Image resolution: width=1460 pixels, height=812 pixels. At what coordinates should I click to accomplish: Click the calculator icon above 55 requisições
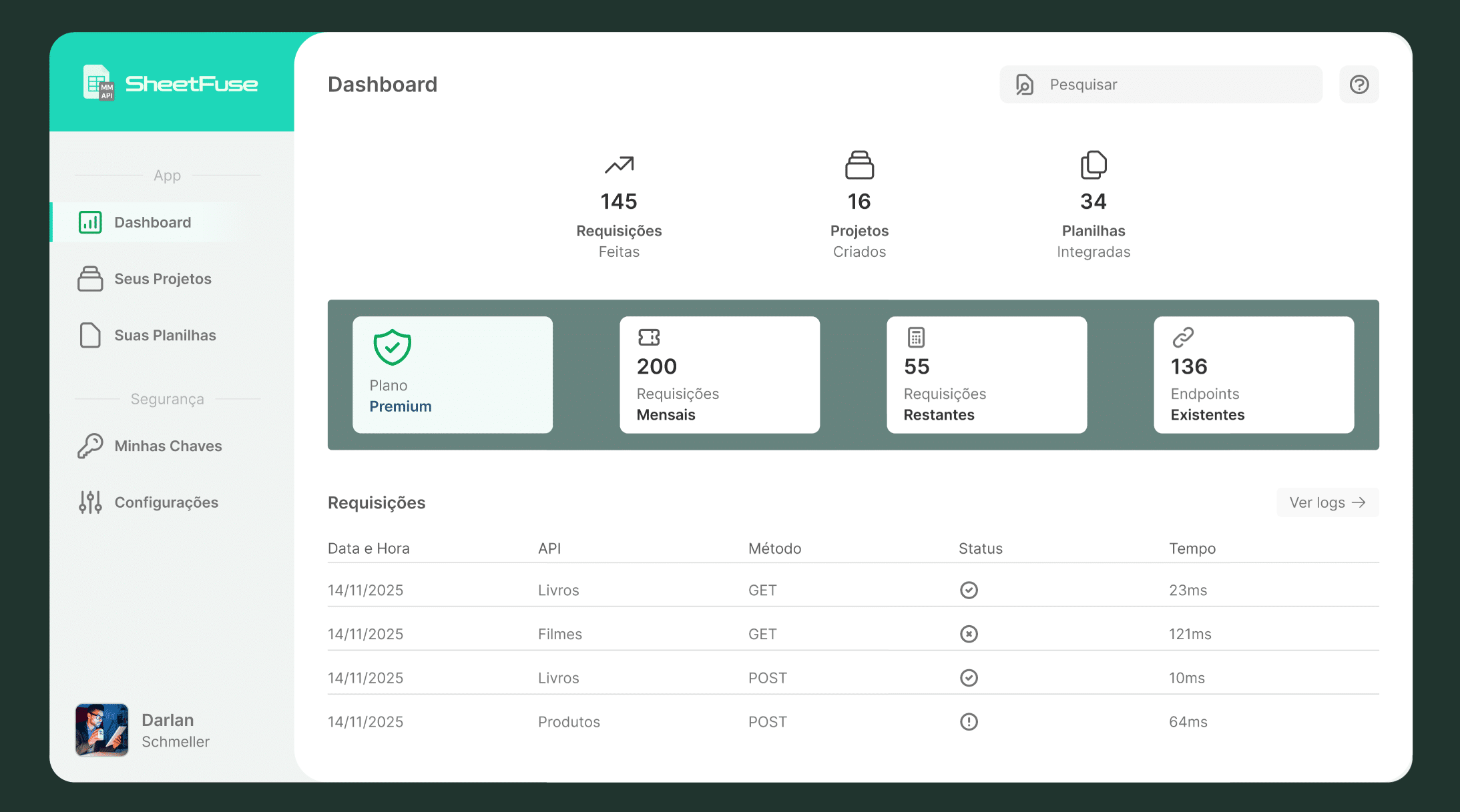pyautogui.click(x=916, y=338)
